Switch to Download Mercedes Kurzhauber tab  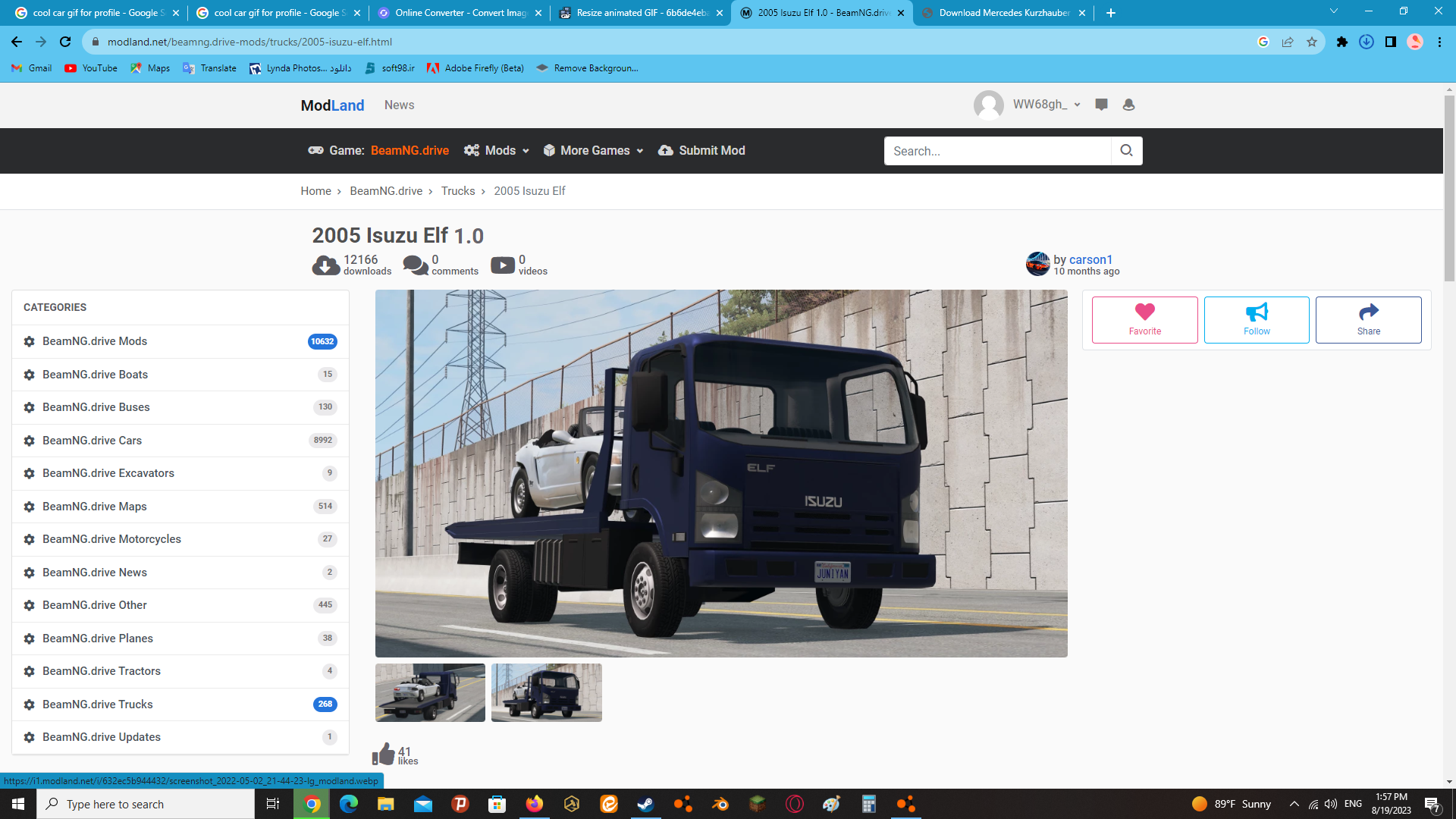click(x=1003, y=13)
